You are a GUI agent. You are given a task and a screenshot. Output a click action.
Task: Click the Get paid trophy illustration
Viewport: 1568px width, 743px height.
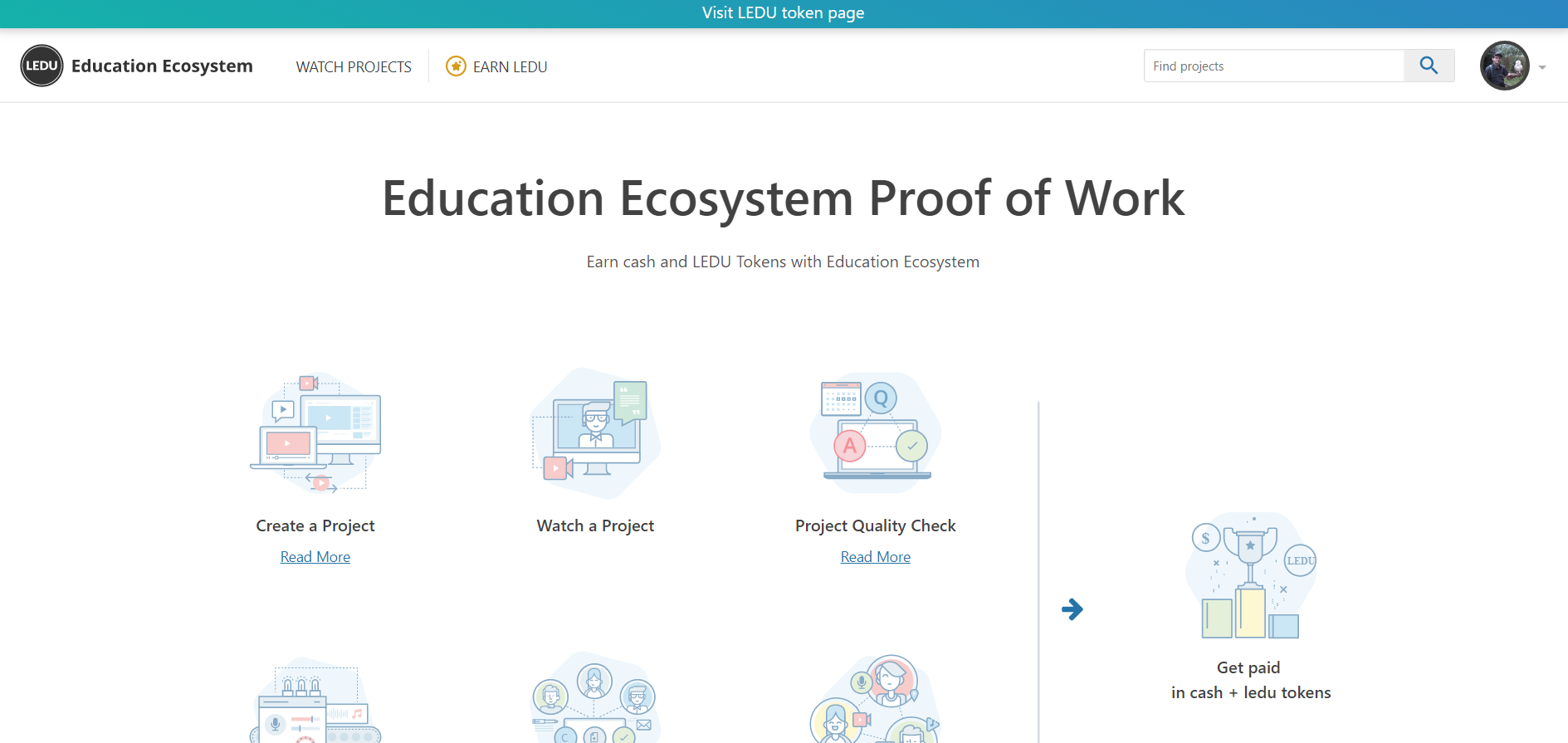click(x=1251, y=575)
